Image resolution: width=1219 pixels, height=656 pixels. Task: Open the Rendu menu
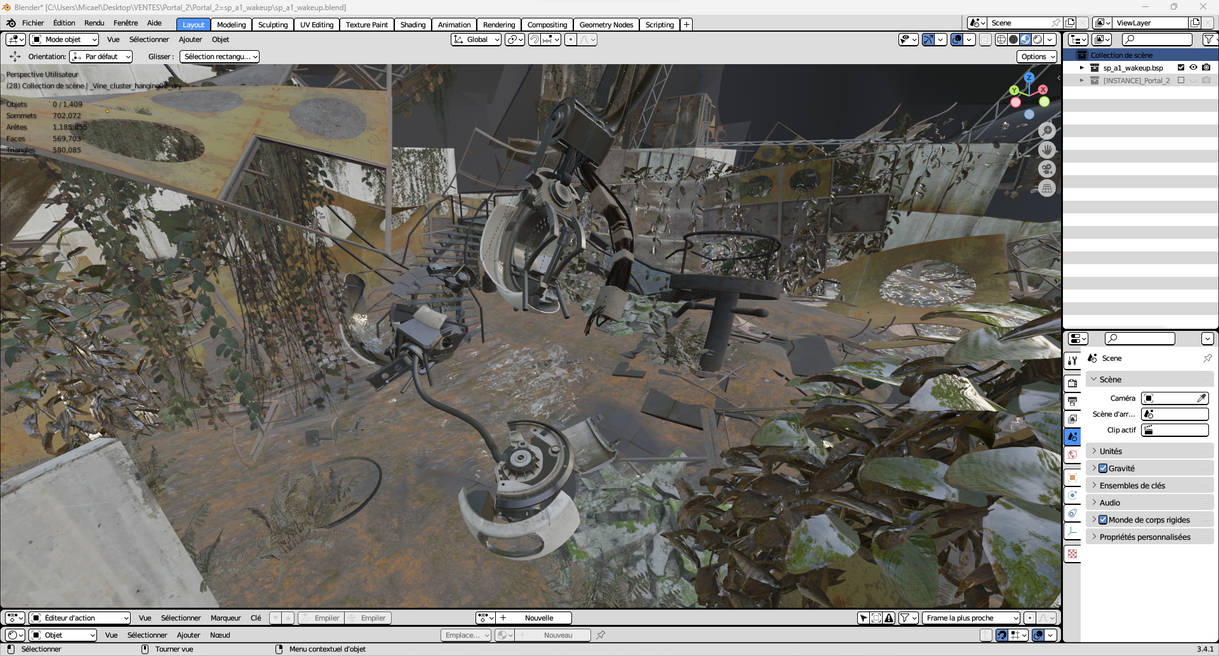(94, 23)
